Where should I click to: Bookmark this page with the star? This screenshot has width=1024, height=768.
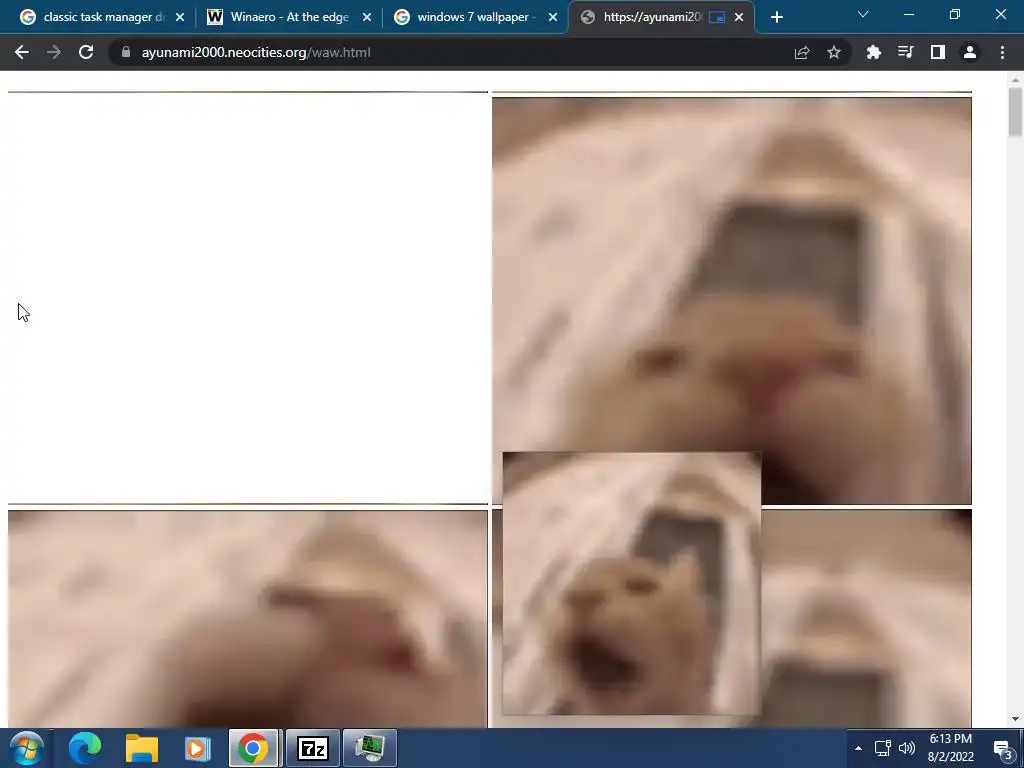click(834, 52)
